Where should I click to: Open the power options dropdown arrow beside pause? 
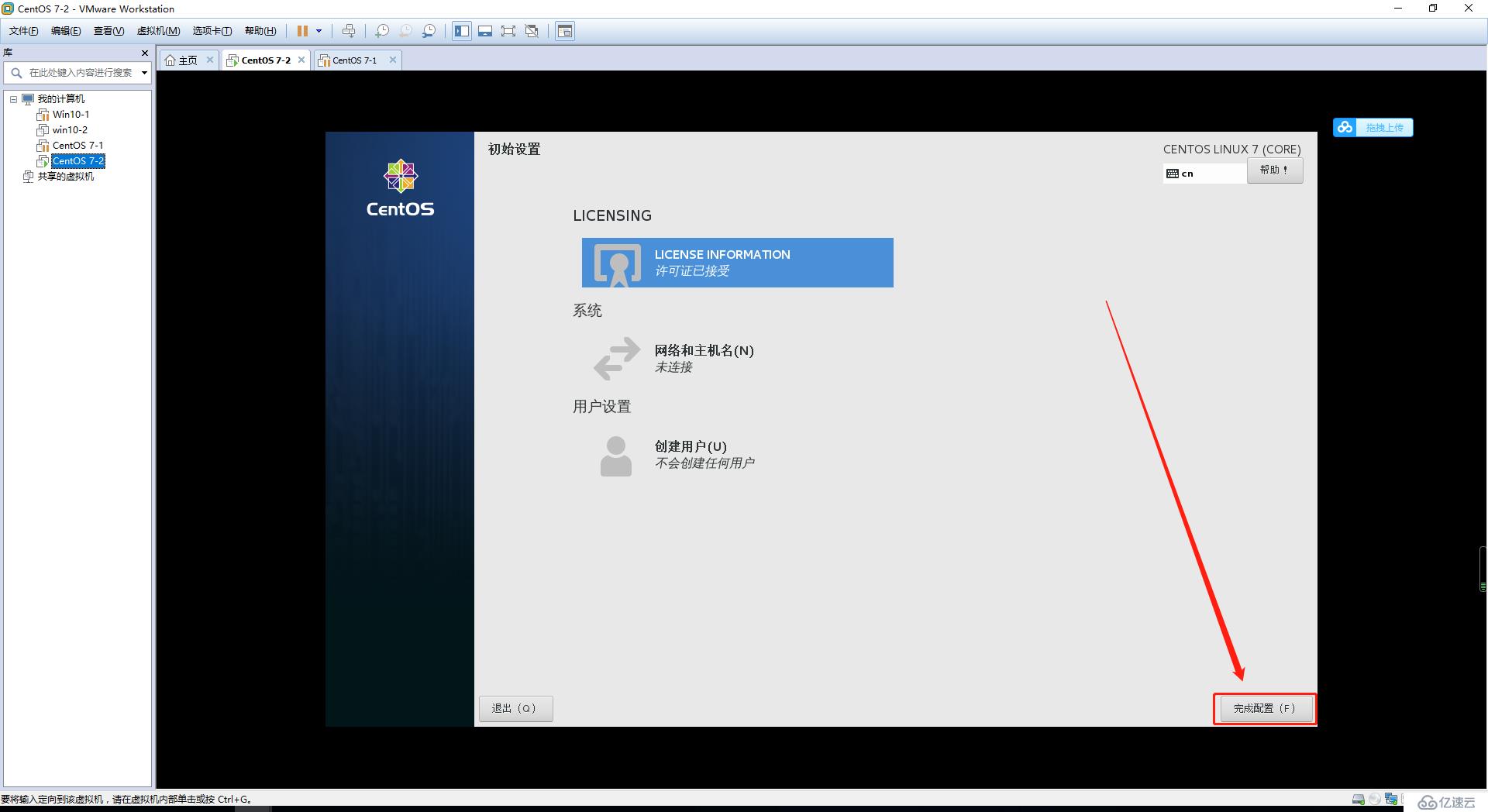319,31
